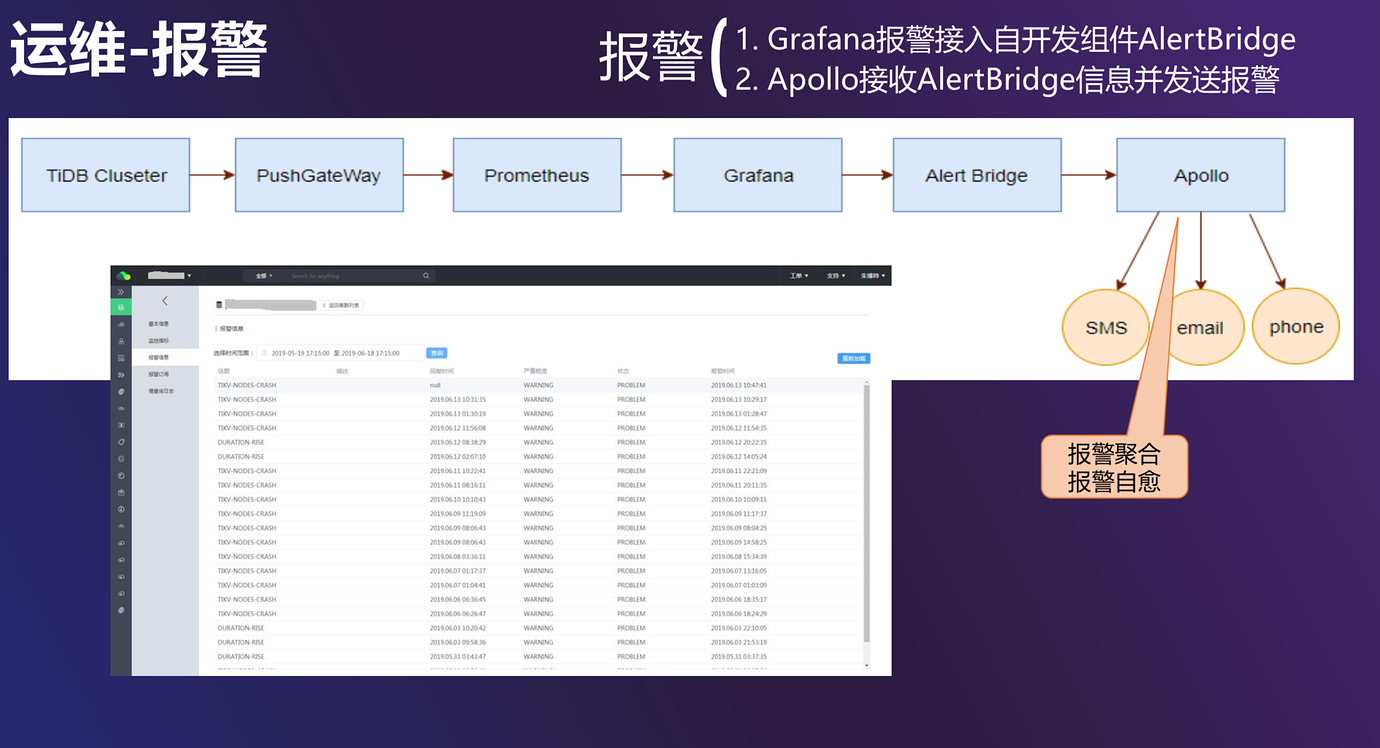Click alert time 2019.06.06 18:24:29

(x=739, y=614)
